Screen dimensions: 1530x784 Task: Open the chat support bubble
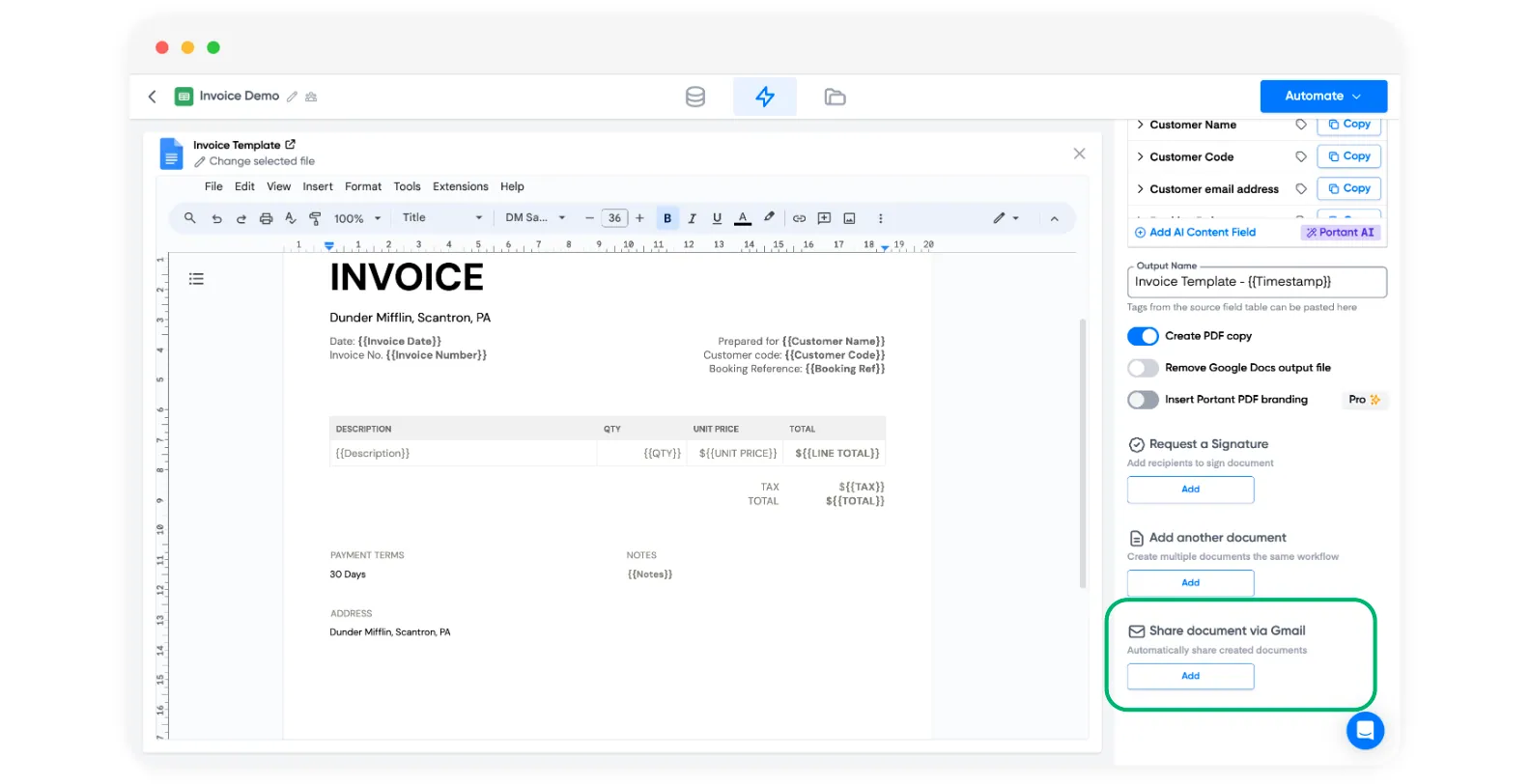click(x=1365, y=730)
